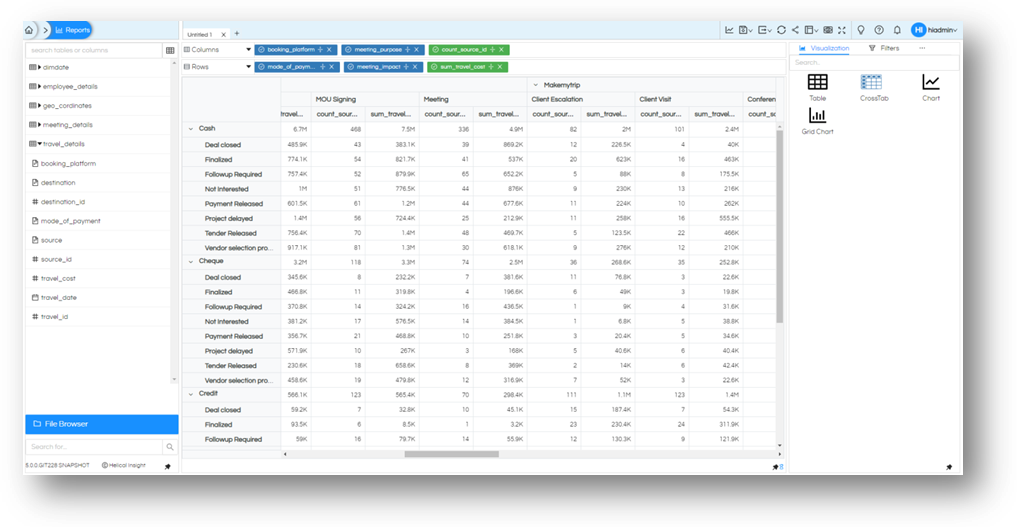Click the crosstab vertical scrollbar
This screenshot has width=1017, height=527.
(x=780, y=226)
